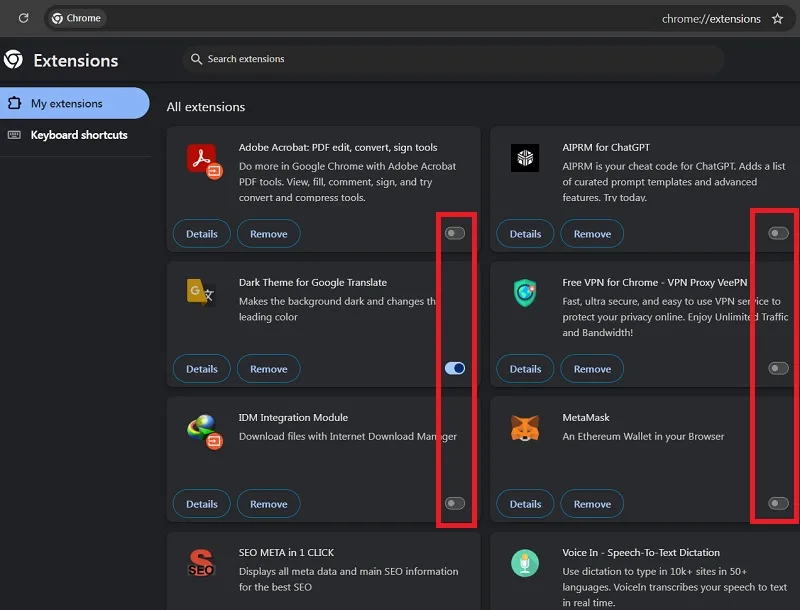The image size is (800, 610).
Task: Click the Free VPN VeePN shield icon
Action: (x=524, y=293)
